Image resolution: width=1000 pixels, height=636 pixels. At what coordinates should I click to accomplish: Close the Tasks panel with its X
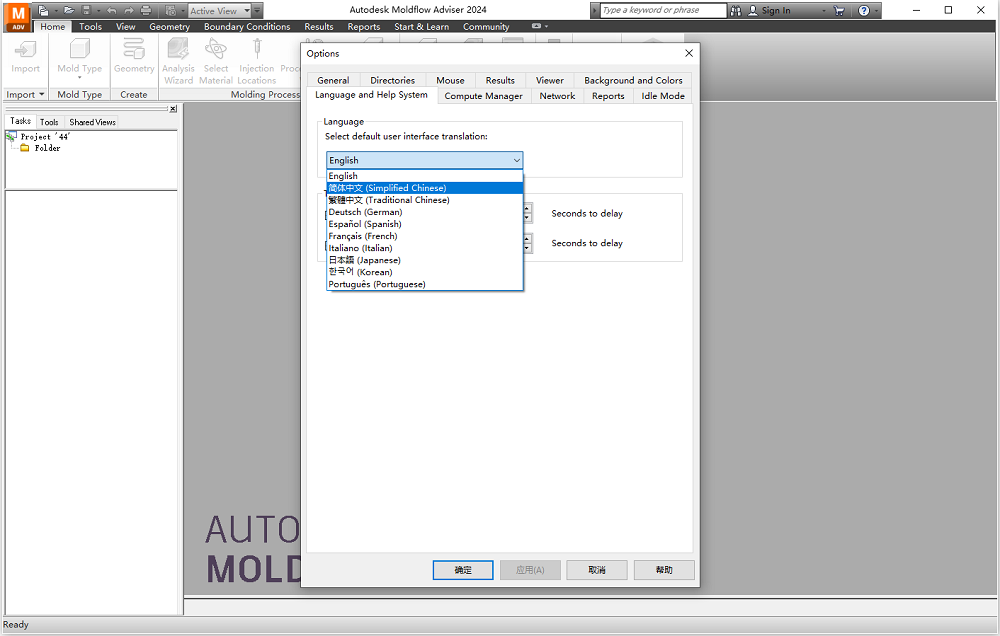173,109
